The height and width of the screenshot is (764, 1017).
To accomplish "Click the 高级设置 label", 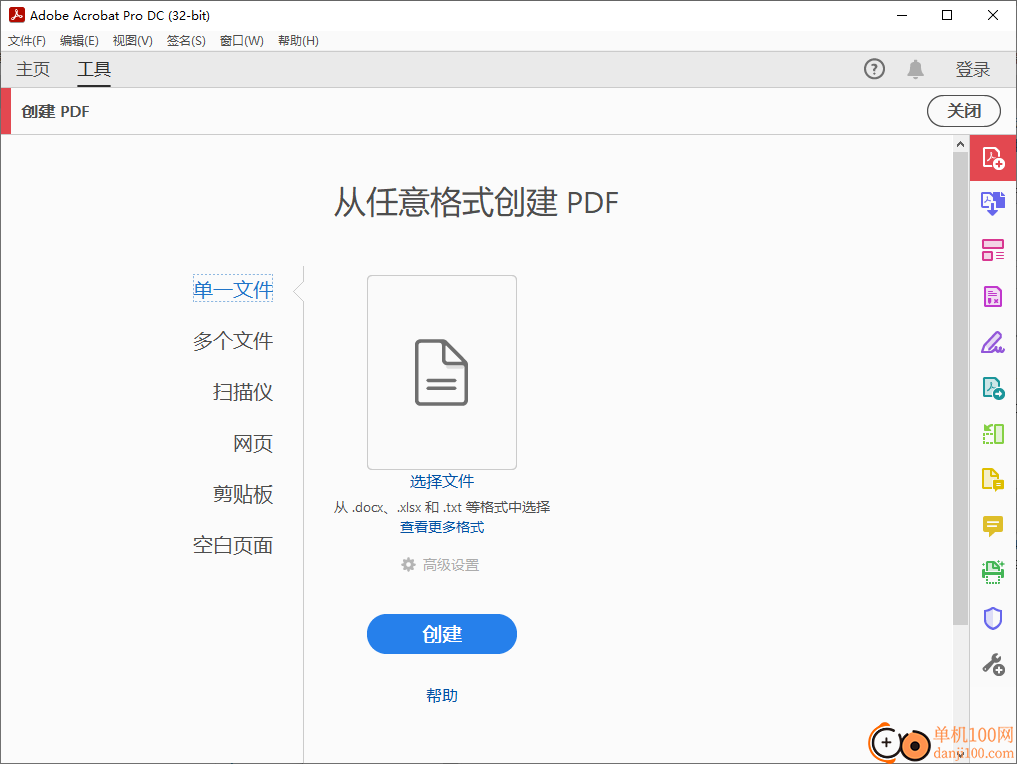I will [451, 565].
